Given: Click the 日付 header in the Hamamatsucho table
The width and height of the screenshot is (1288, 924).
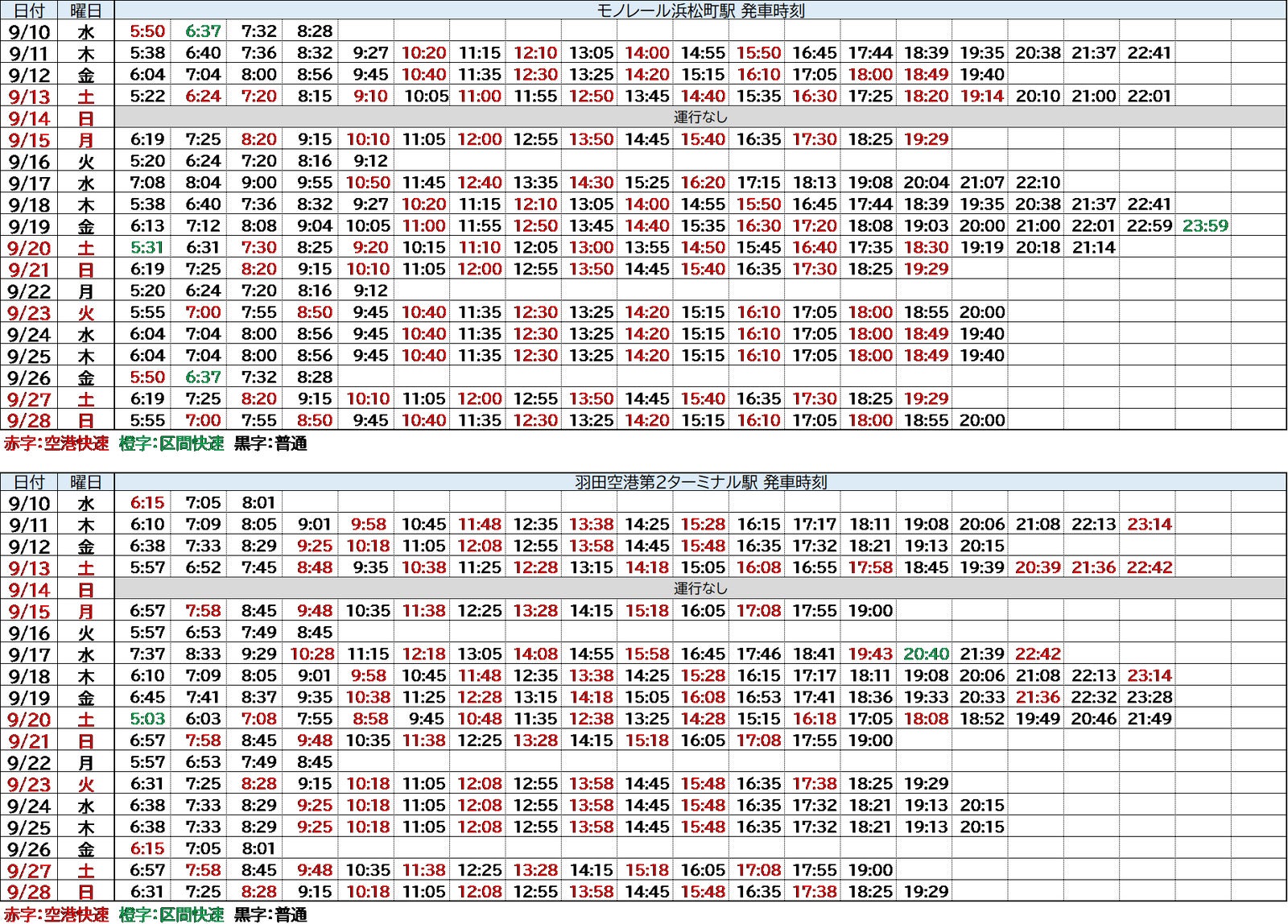Looking at the screenshot, I should [29, 10].
